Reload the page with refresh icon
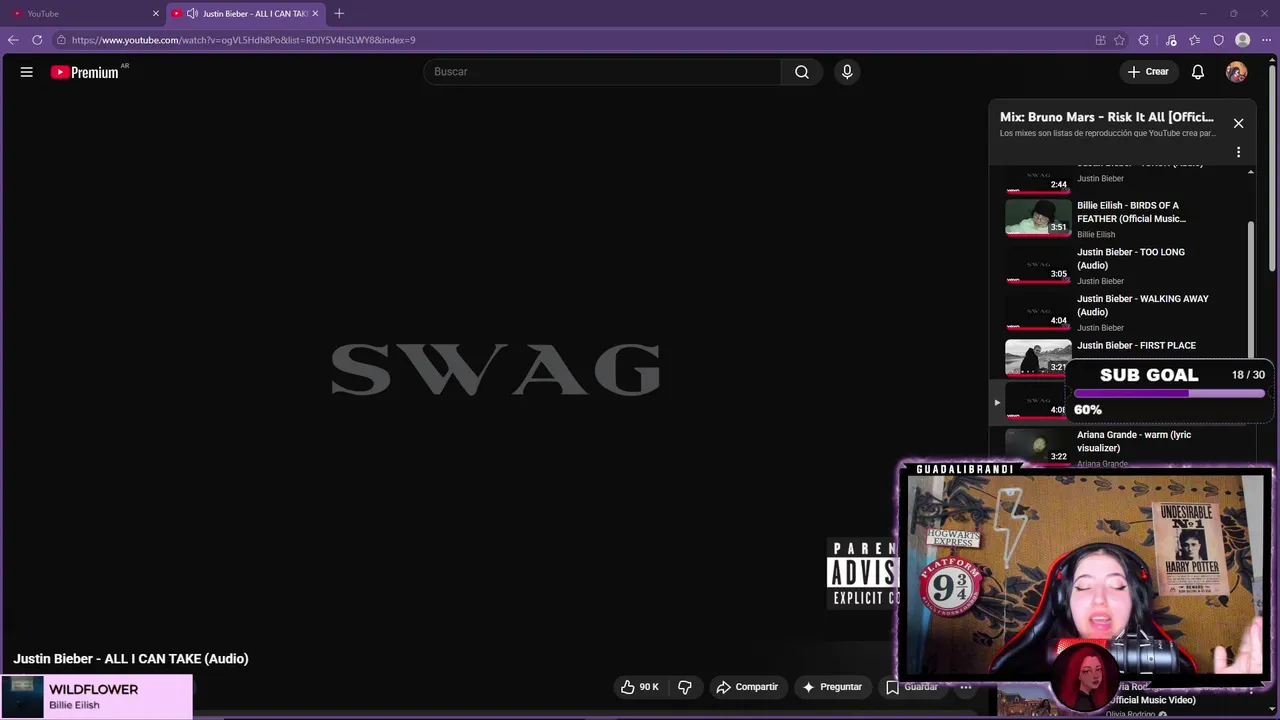The height and width of the screenshot is (720, 1280). tap(37, 40)
